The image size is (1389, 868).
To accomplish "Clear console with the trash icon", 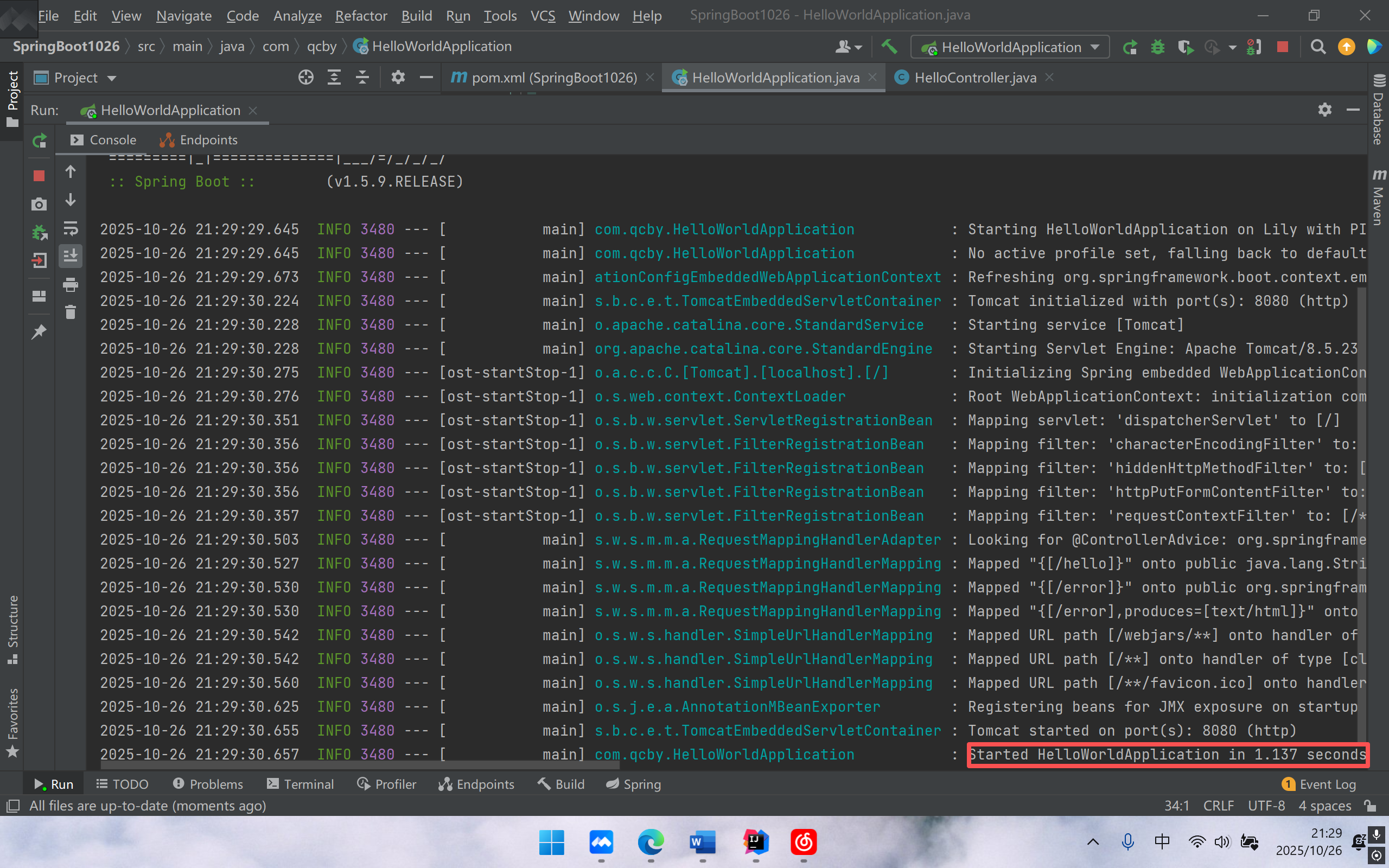I will coord(71,312).
